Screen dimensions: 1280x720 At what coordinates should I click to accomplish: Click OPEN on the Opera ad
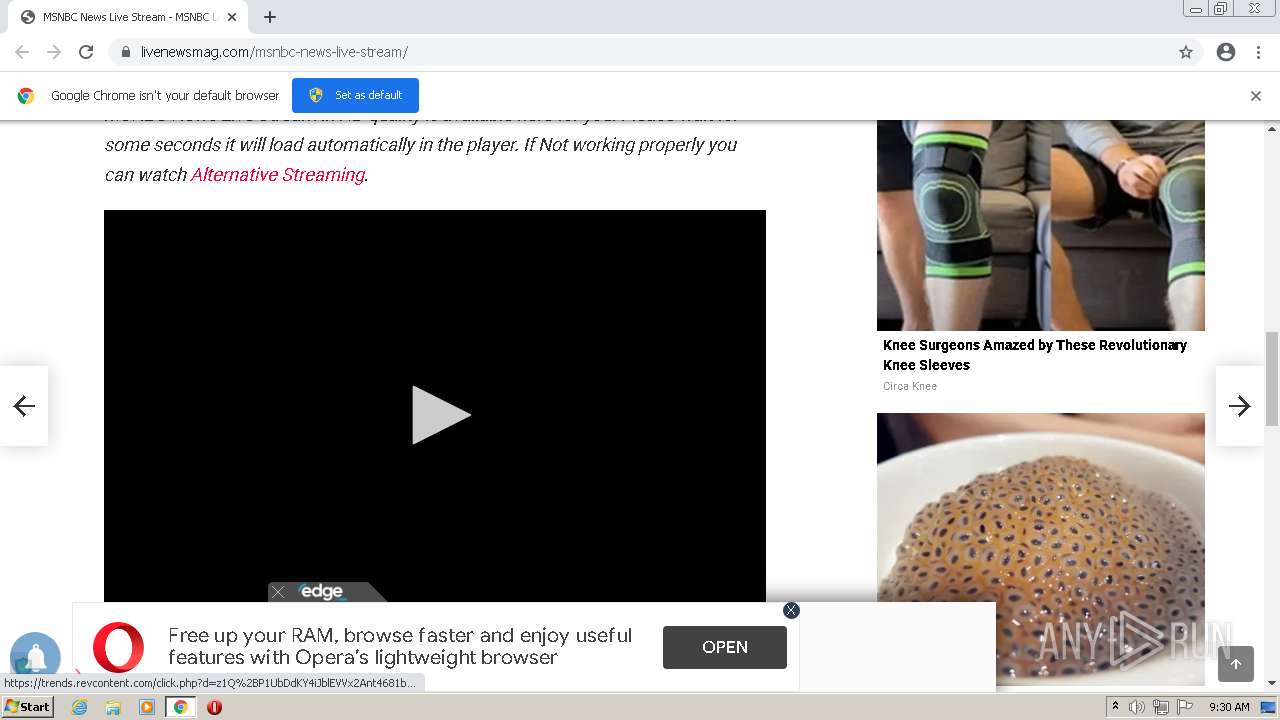coord(725,647)
